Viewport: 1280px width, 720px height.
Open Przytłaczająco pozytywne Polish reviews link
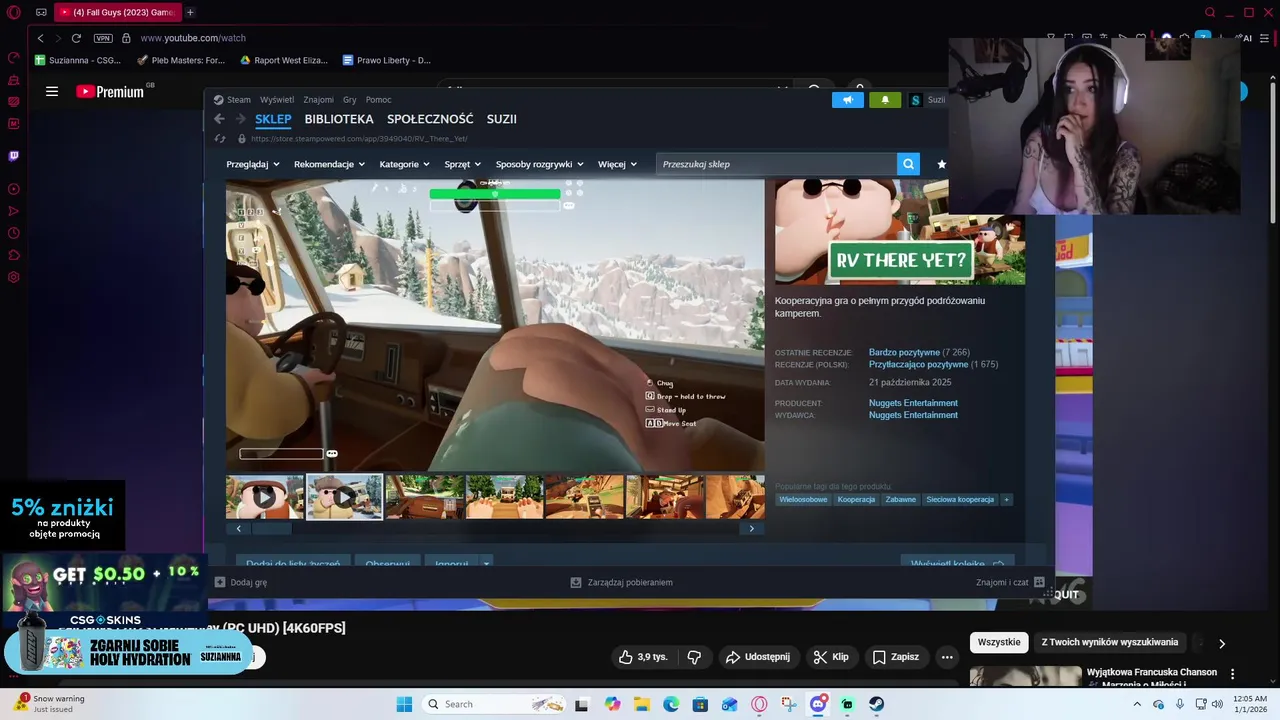tap(918, 365)
